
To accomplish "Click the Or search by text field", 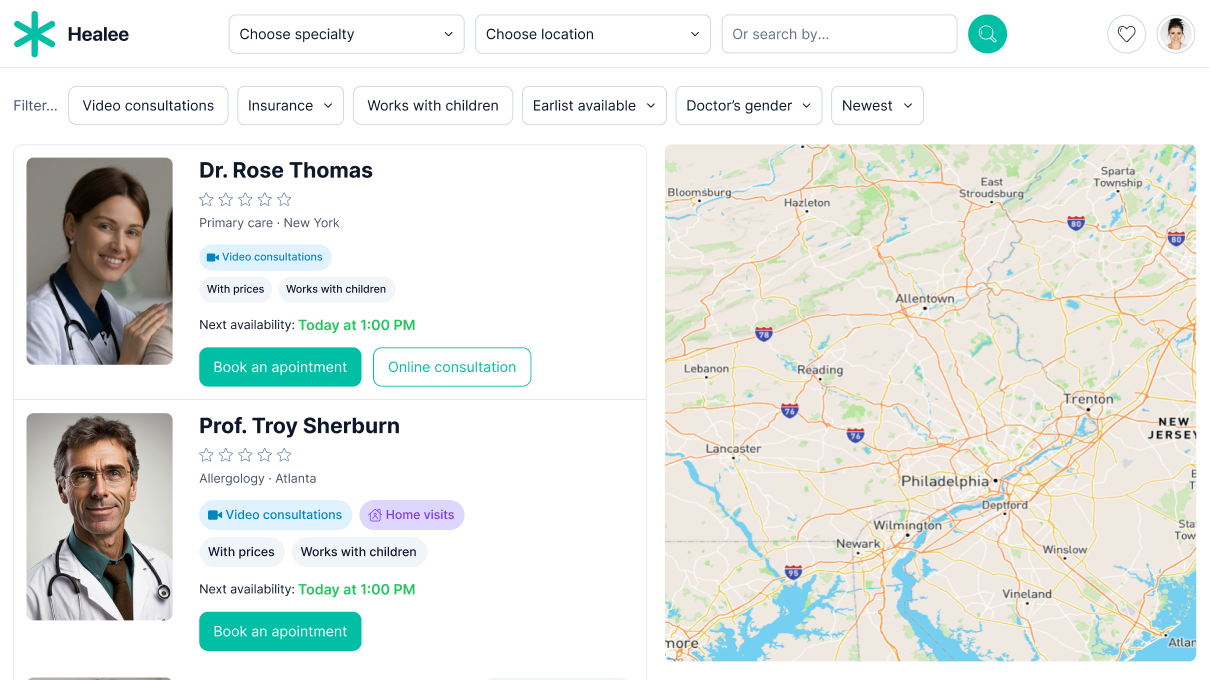I will (838, 34).
